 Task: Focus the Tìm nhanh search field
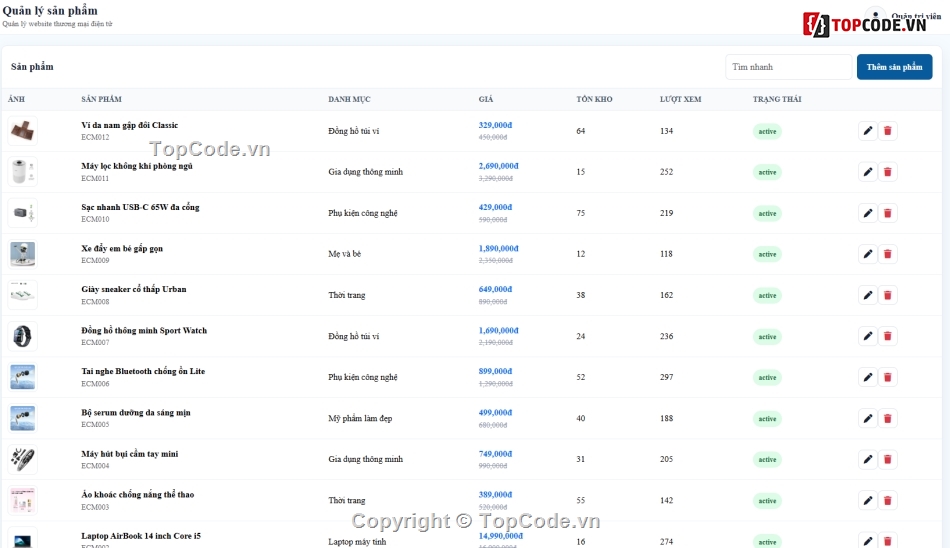[788, 67]
